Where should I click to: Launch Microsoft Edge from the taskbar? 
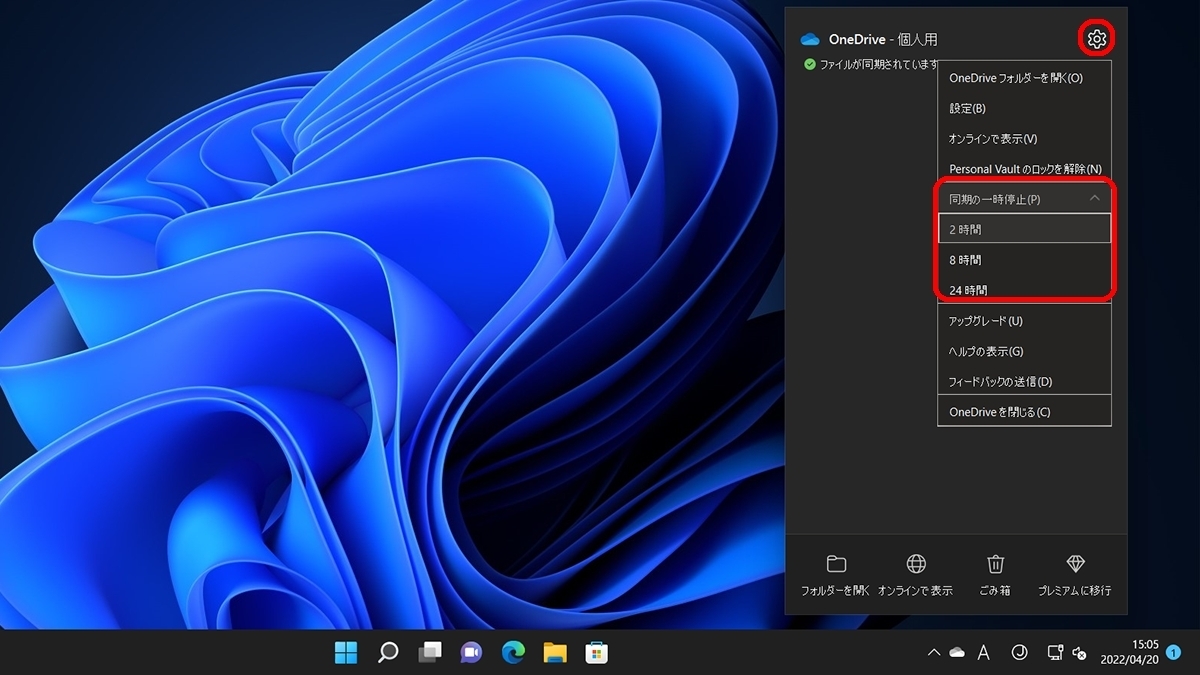(513, 653)
